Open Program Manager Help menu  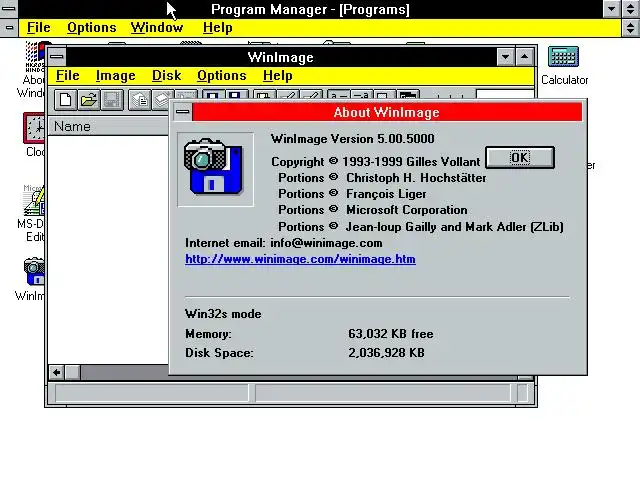(218, 27)
